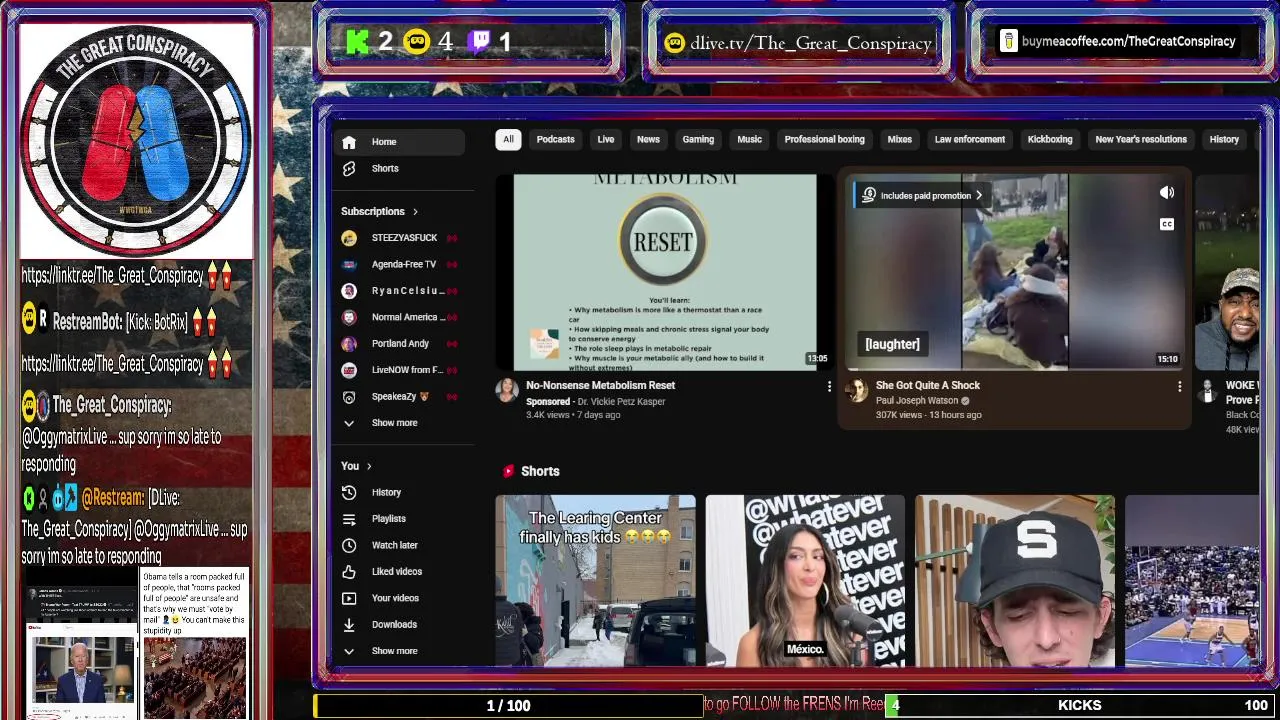
Task: Mute the She Got Quite A Shock preview
Action: point(1167,192)
